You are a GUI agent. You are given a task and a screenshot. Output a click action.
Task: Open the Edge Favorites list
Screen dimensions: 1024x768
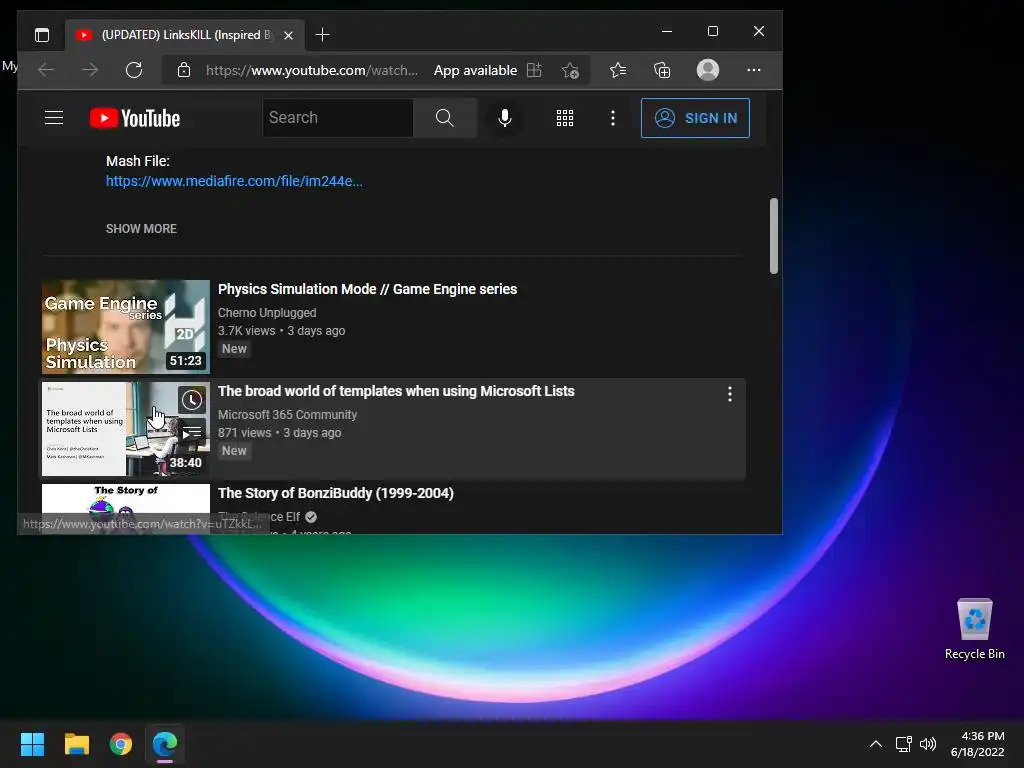tap(618, 70)
